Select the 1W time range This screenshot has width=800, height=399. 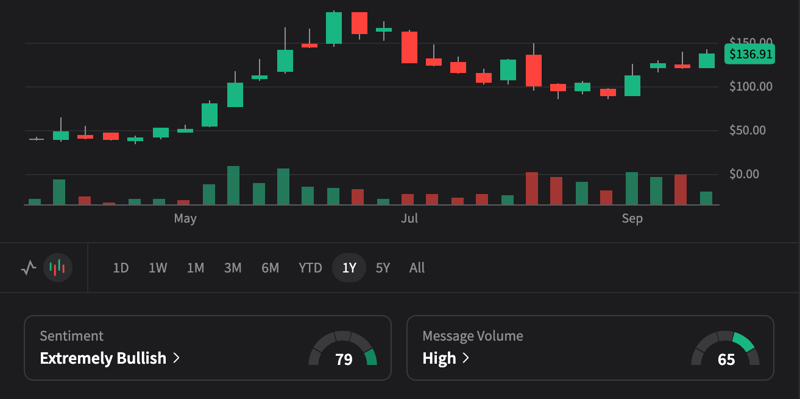pyautogui.click(x=158, y=268)
